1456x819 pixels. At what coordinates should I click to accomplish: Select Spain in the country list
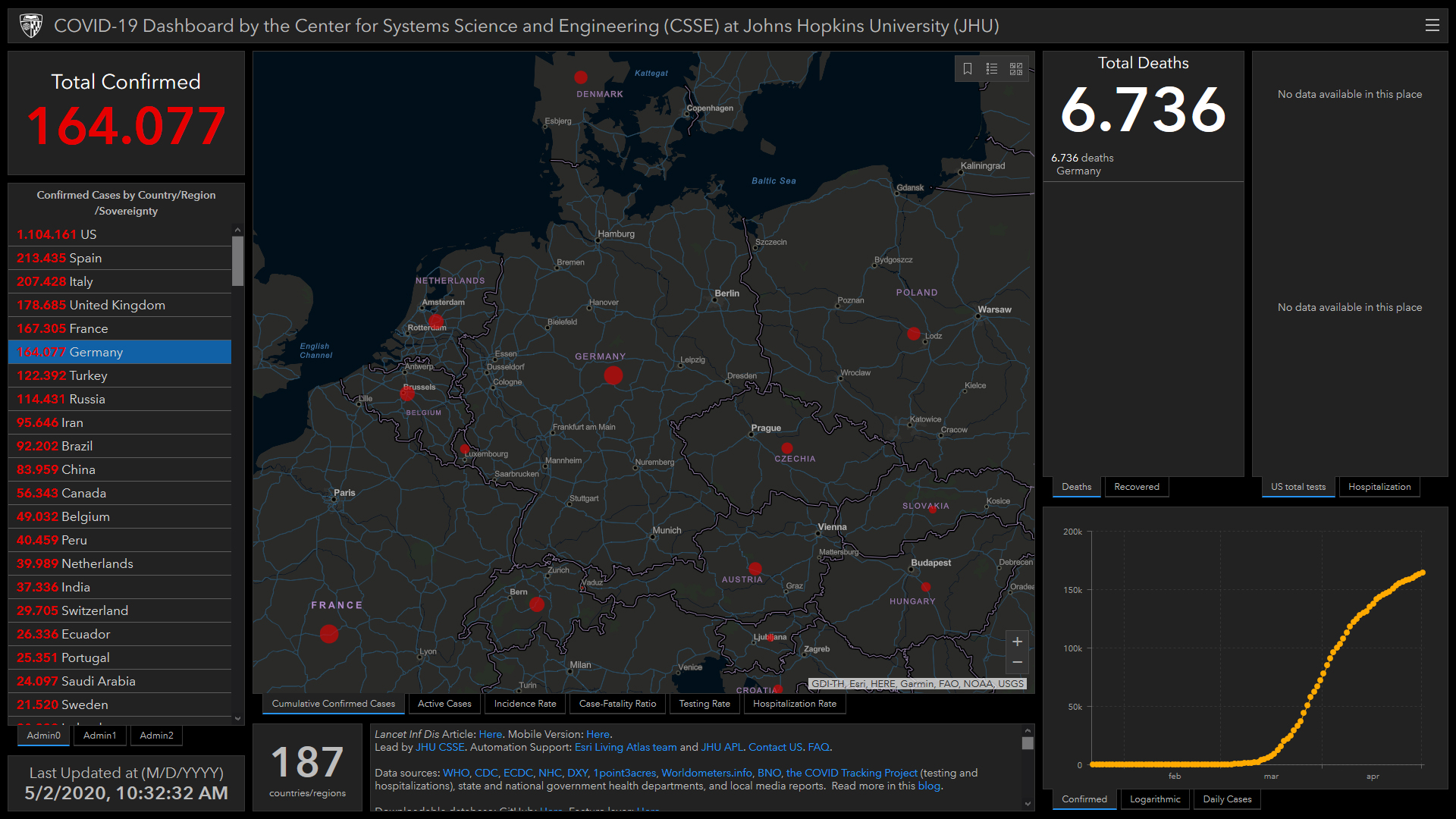120,258
